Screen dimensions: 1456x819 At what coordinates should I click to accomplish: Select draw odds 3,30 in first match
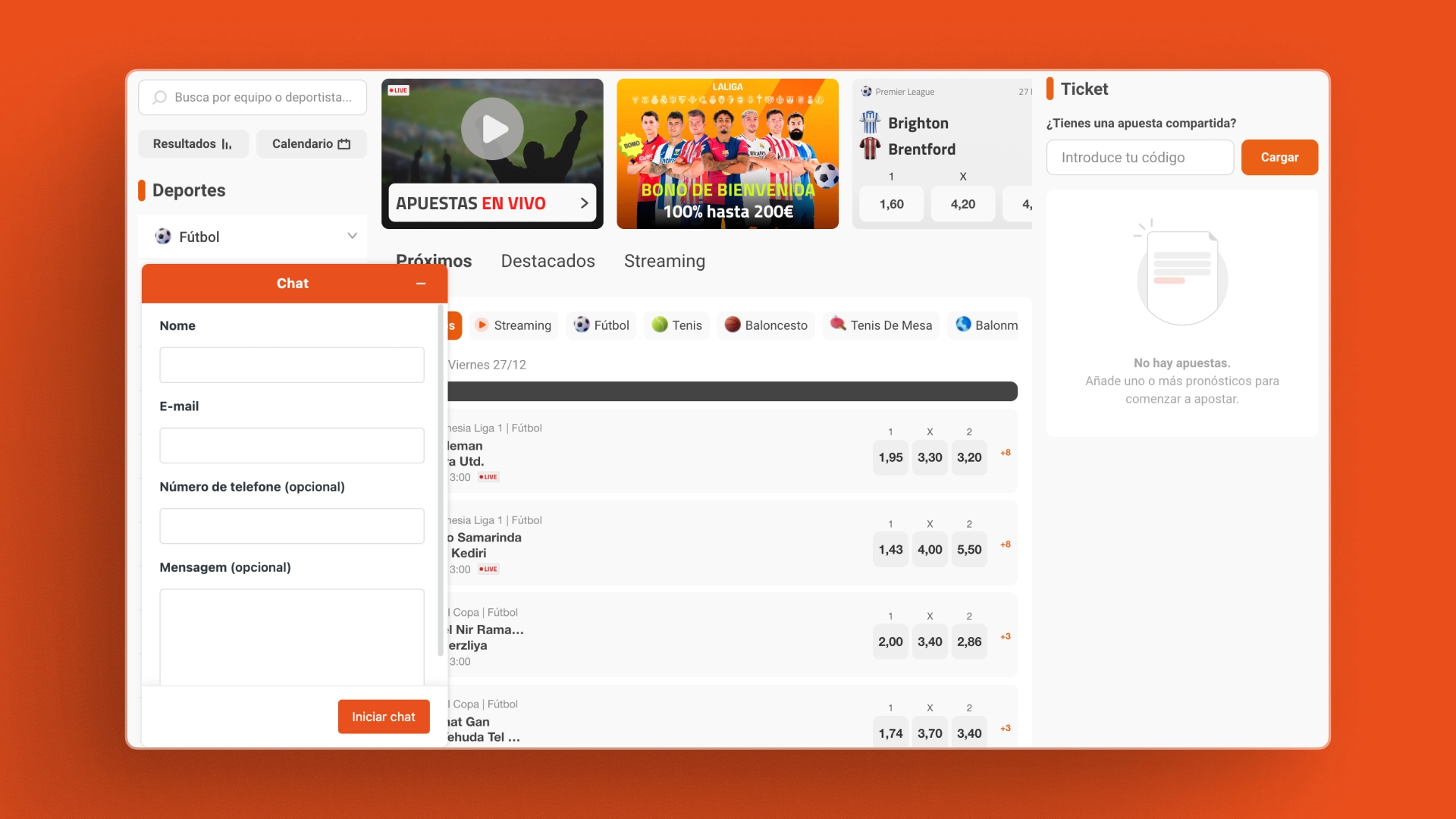pyautogui.click(x=930, y=457)
